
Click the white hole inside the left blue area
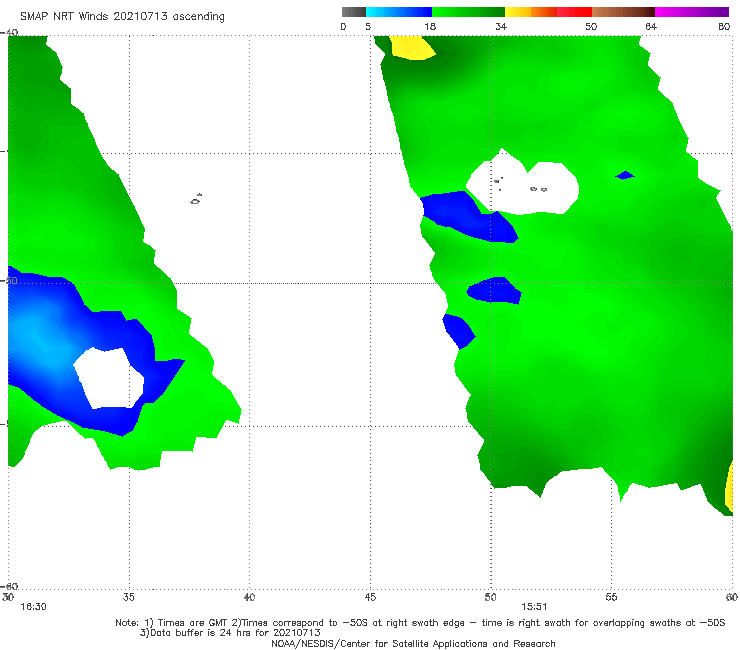click(x=109, y=378)
